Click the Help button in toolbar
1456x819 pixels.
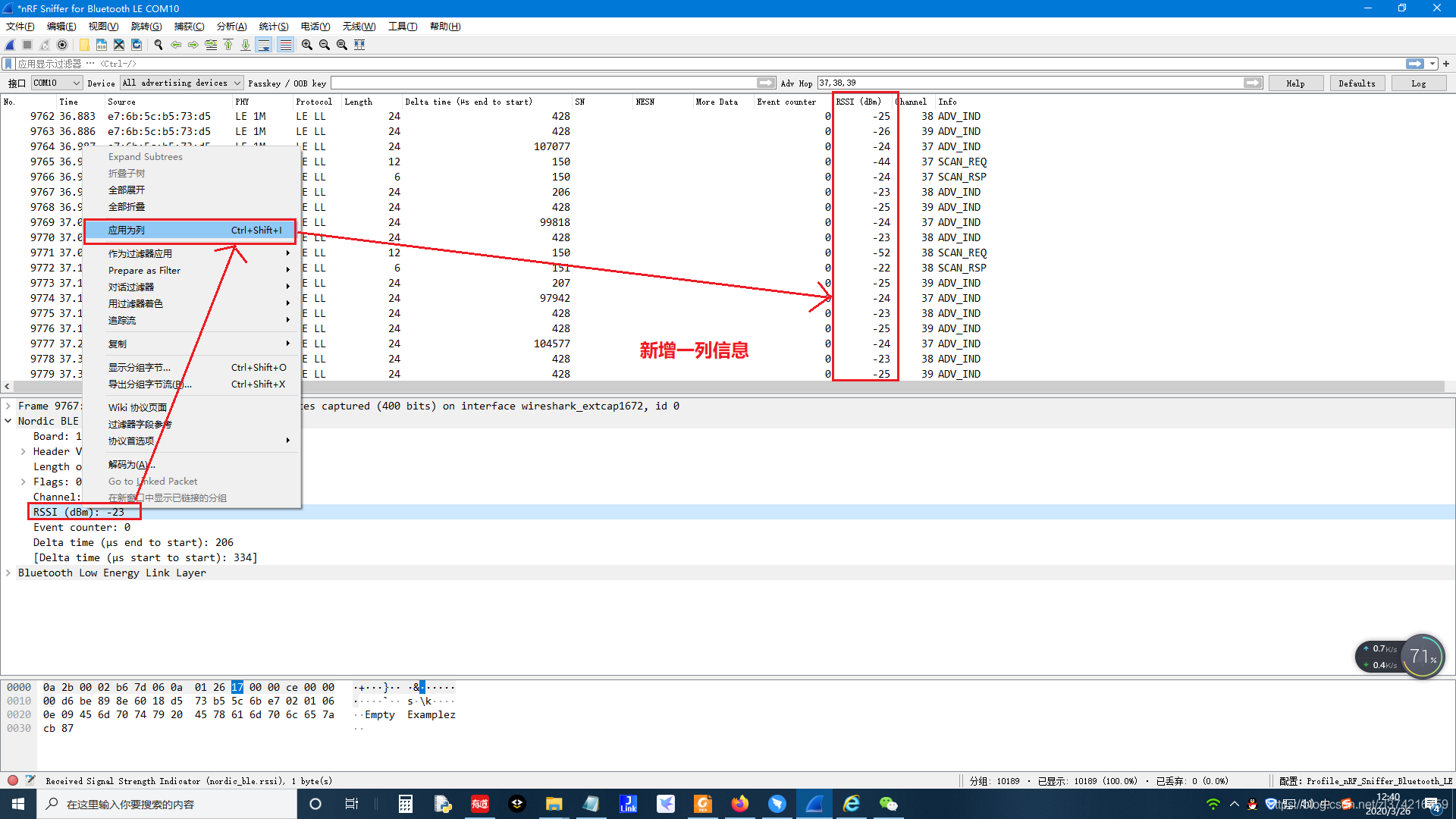(1295, 83)
